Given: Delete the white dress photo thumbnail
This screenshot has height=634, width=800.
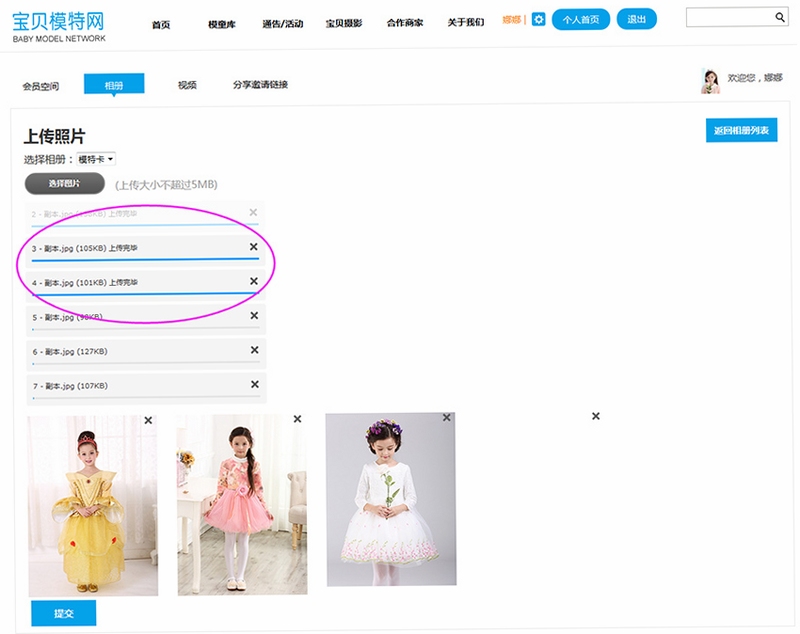Looking at the screenshot, I should click(446, 417).
